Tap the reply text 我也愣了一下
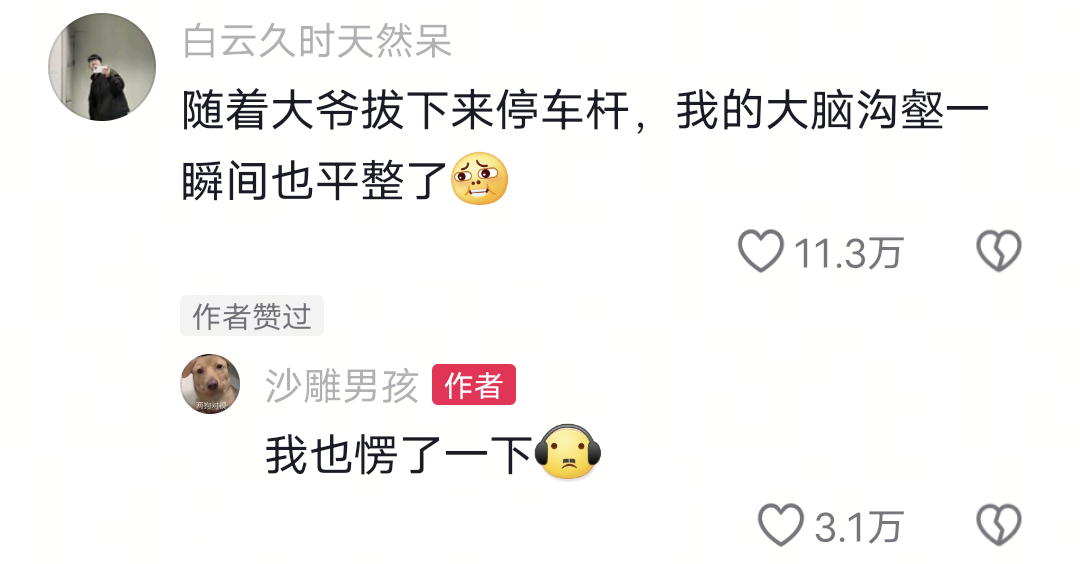This screenshot has height=564, width=1080. [x=399, y=456]
